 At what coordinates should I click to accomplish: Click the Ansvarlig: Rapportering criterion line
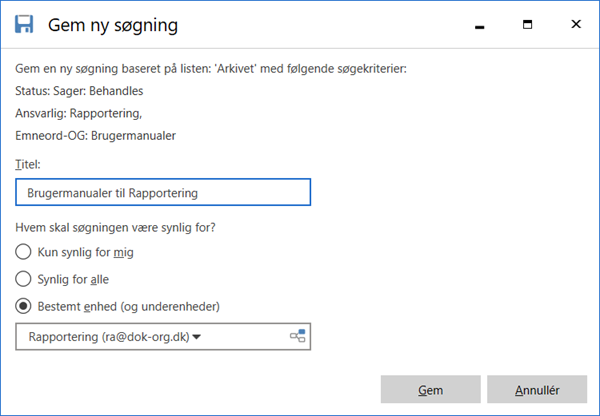78,113
